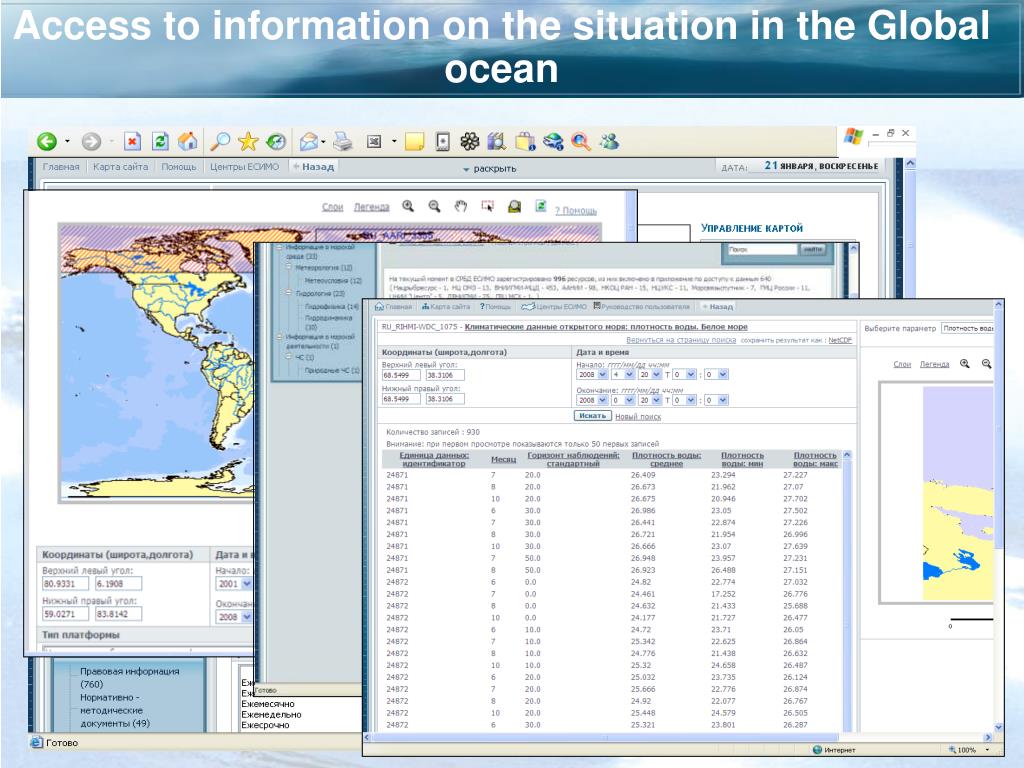Click Помощь in the back browser menu

point(178,167)
